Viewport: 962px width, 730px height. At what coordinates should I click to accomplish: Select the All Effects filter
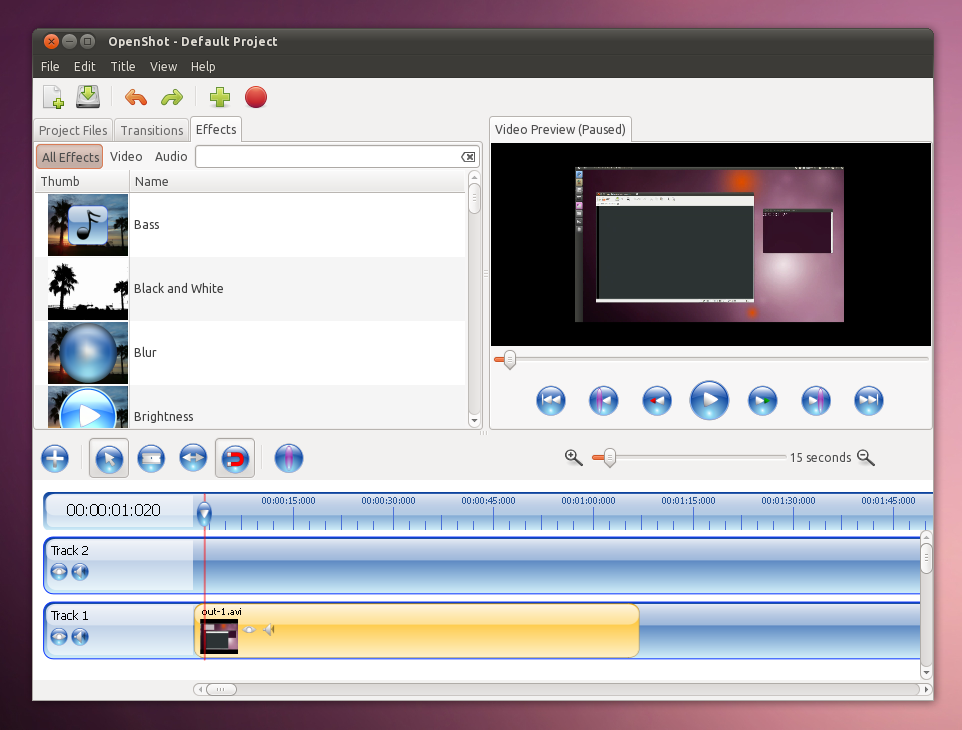(x=69, y=157)
